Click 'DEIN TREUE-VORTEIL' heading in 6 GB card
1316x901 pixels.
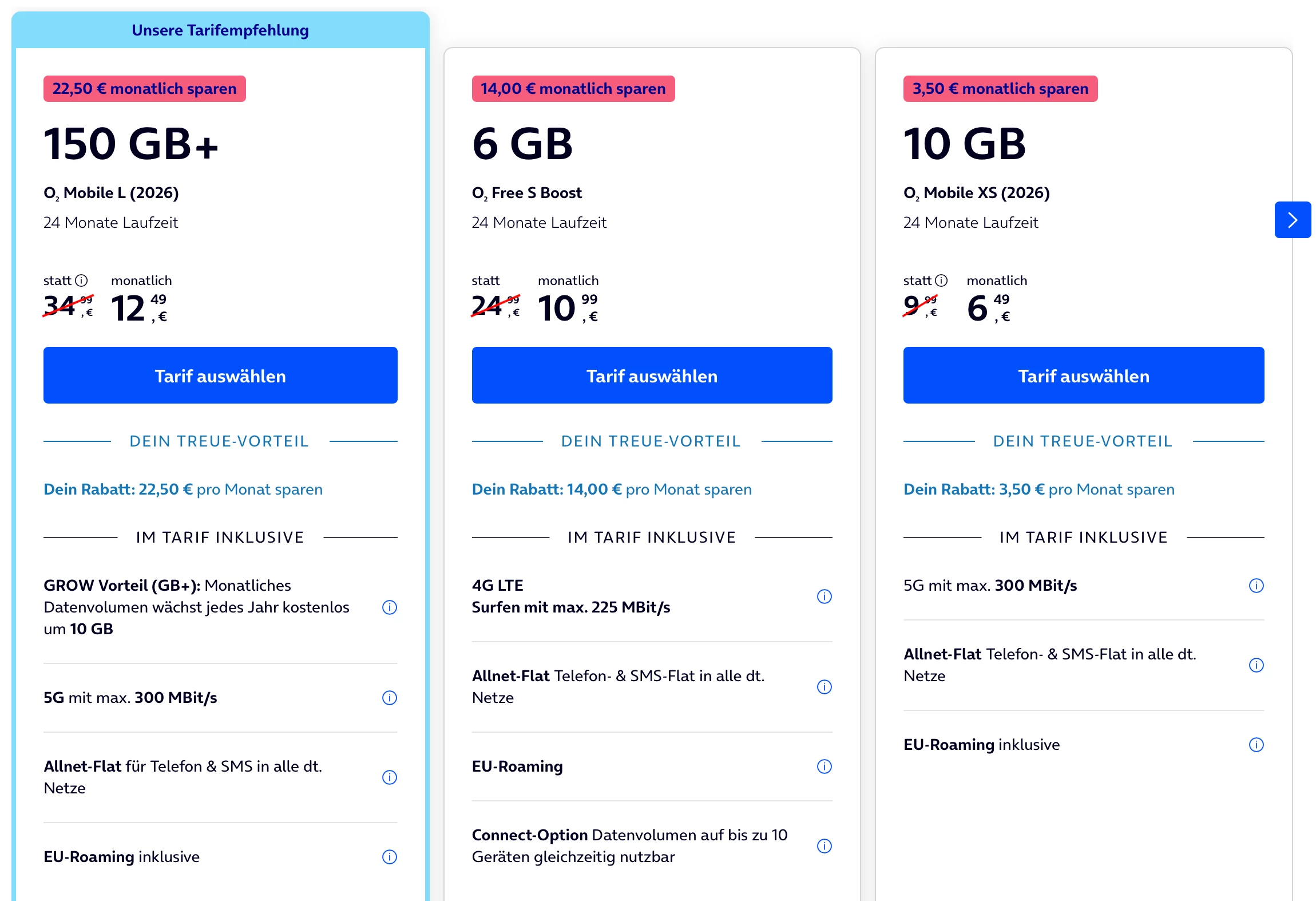coord(651,441)
